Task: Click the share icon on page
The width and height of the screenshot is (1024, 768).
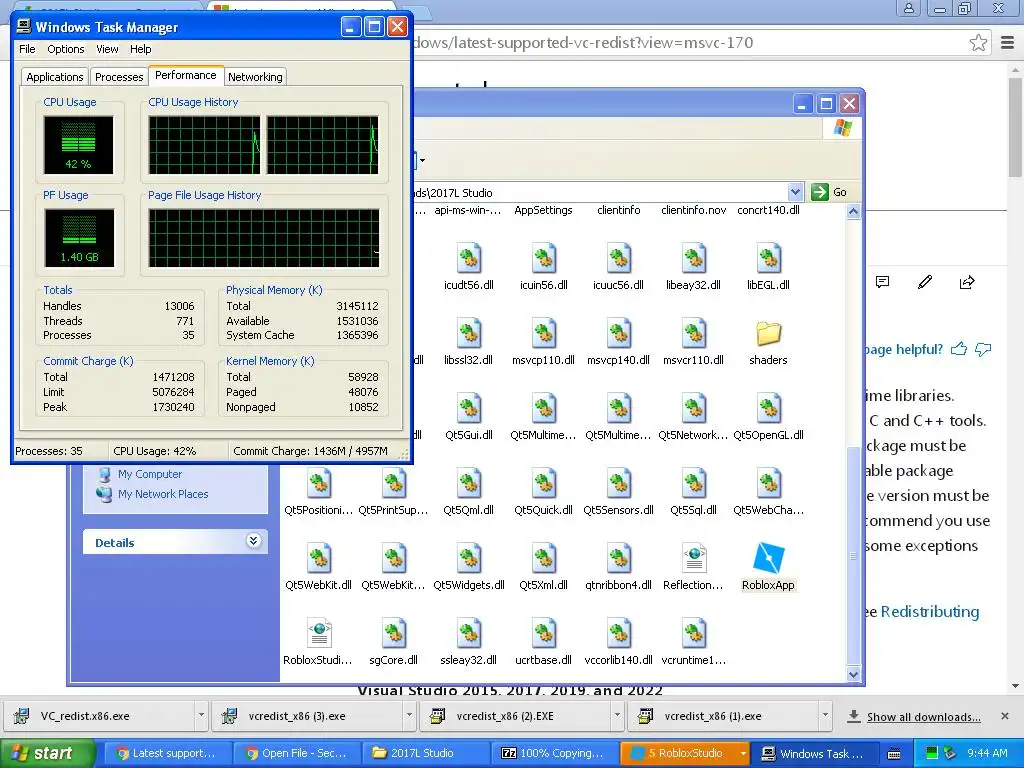Action: pos(967,282)
